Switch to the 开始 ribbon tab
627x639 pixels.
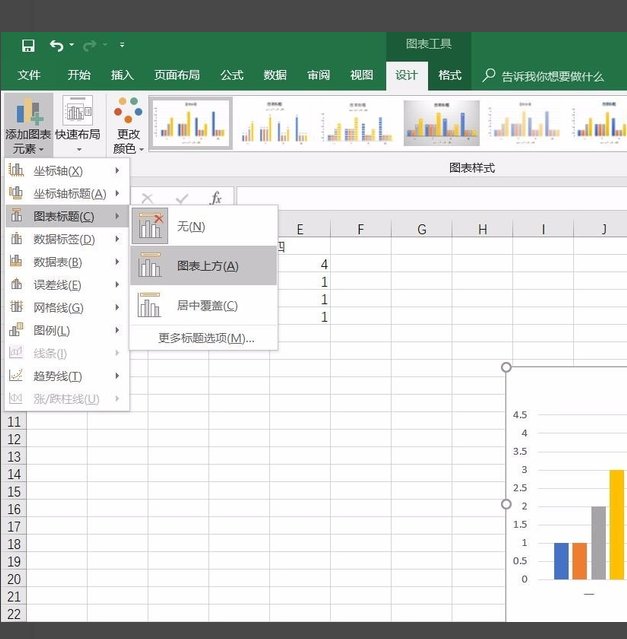click(79, 75)
